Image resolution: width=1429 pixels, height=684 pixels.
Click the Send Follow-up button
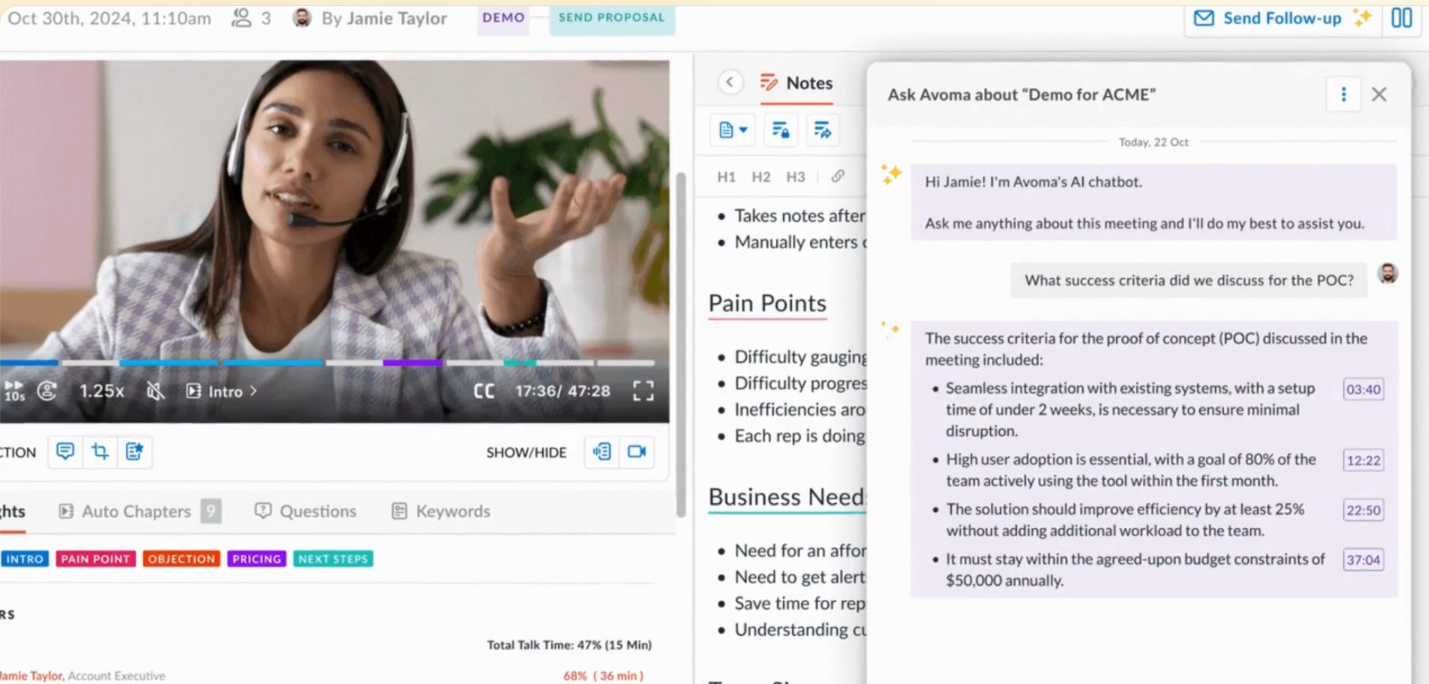[x=1282, y=18]
